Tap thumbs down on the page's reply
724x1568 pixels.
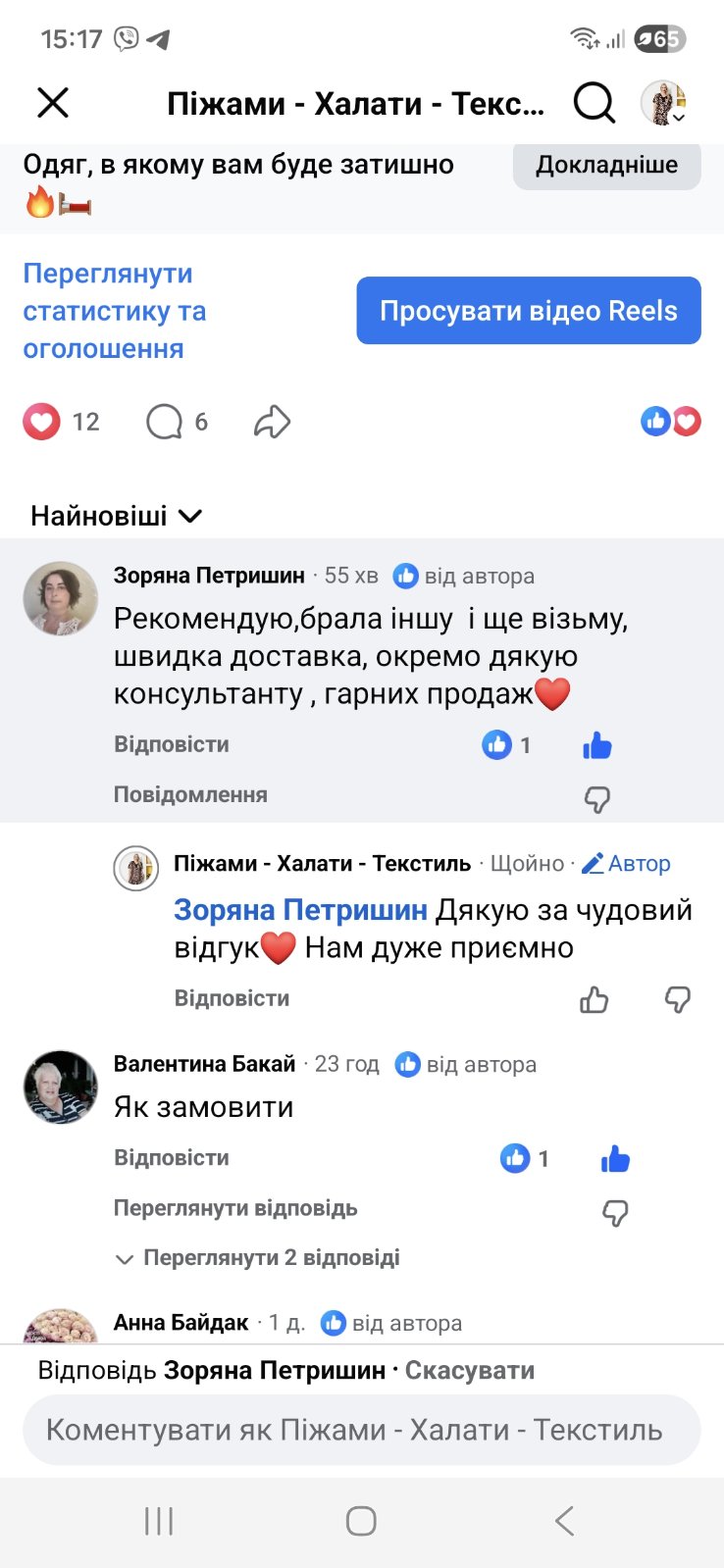point(678,999)
